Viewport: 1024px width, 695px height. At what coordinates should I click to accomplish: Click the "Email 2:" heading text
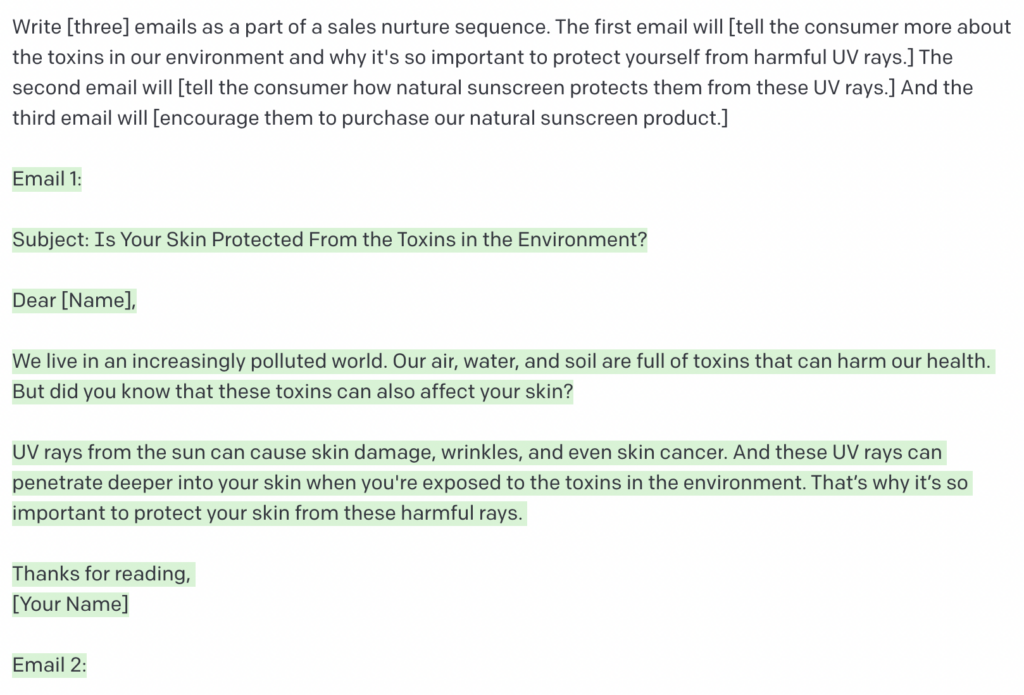point(49,665)
